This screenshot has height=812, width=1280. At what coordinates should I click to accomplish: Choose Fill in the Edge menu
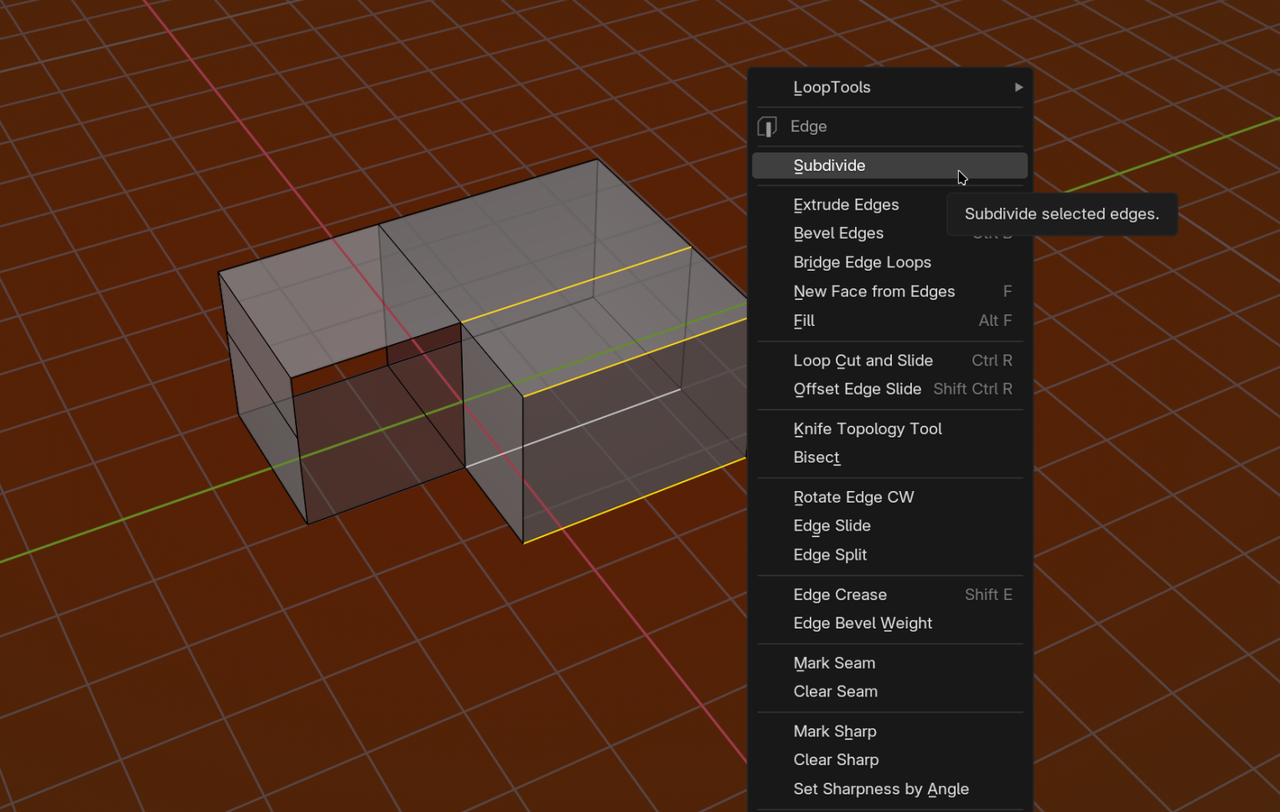(x=890, y=321)
